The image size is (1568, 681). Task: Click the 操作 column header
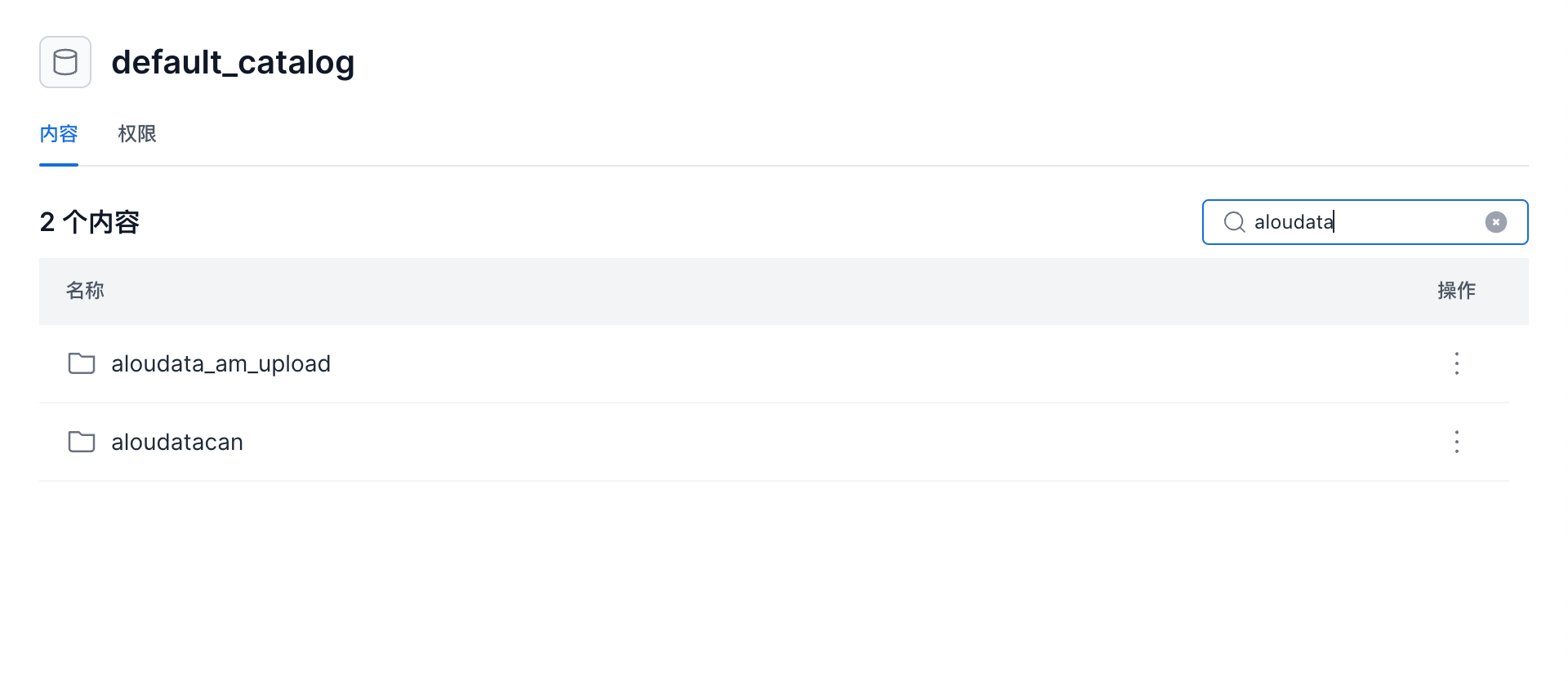[x=1456, y=291]
